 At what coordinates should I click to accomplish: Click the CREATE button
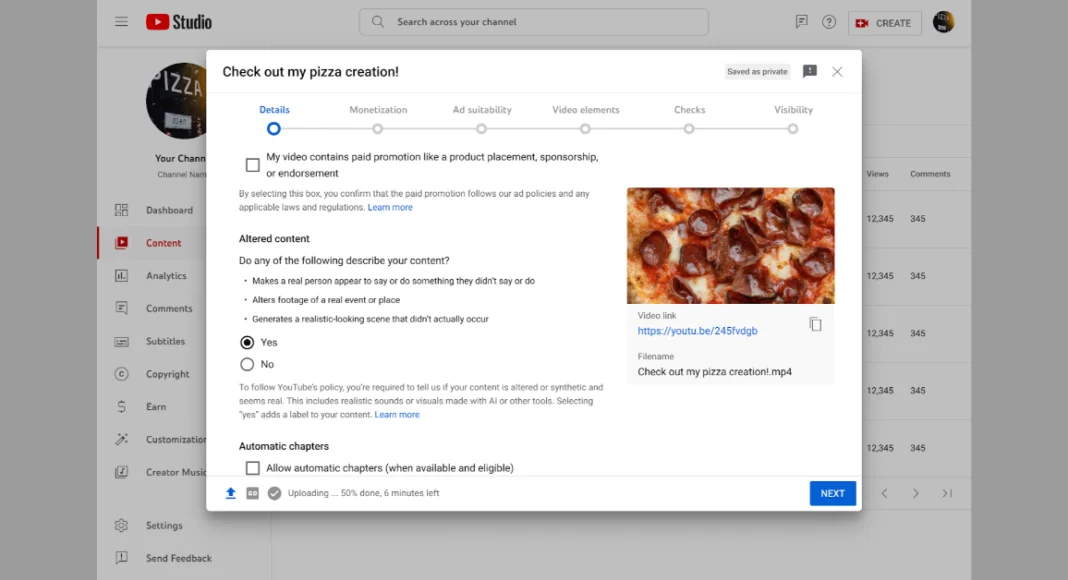tap(884, 22)
